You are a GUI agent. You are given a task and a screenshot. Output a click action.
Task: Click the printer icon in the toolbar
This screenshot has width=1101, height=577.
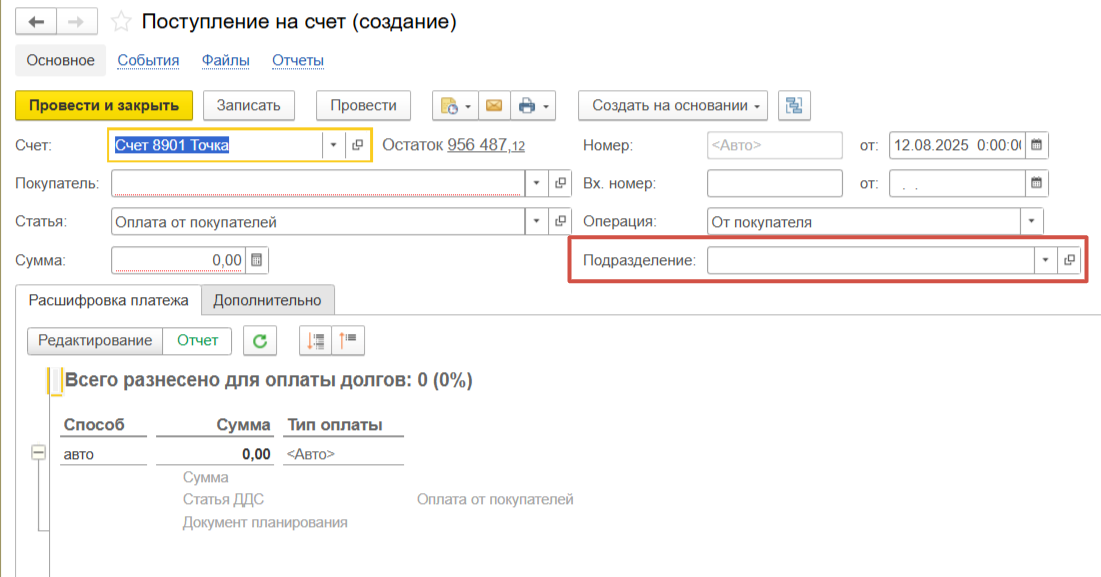click(526, 106)
